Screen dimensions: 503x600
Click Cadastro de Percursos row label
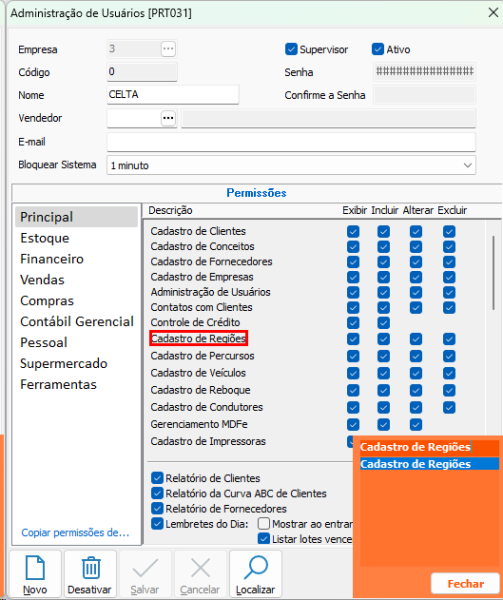202,356
